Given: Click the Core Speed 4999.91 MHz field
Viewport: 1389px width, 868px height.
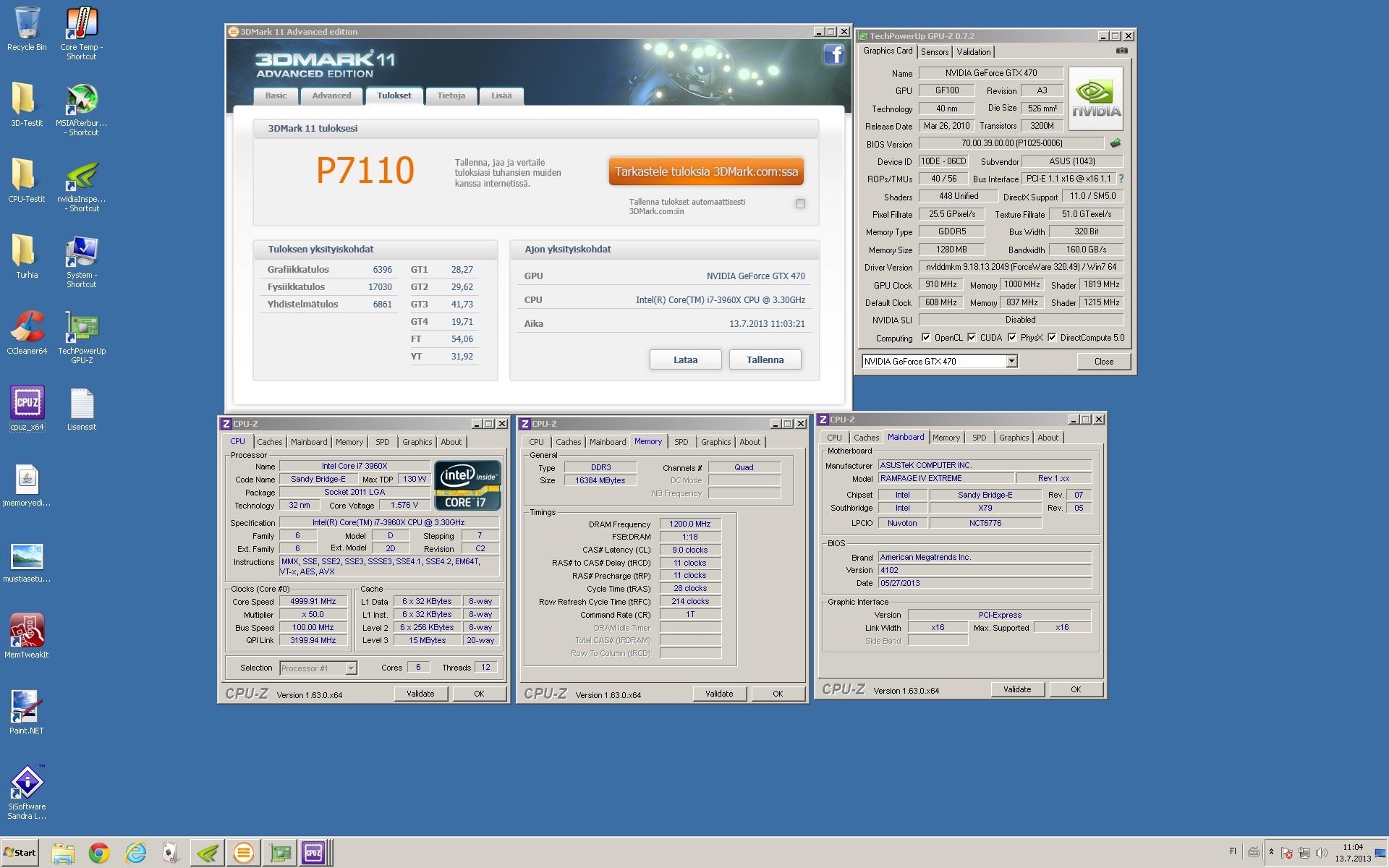Looking at the screenshot, I should coord(313,602).
